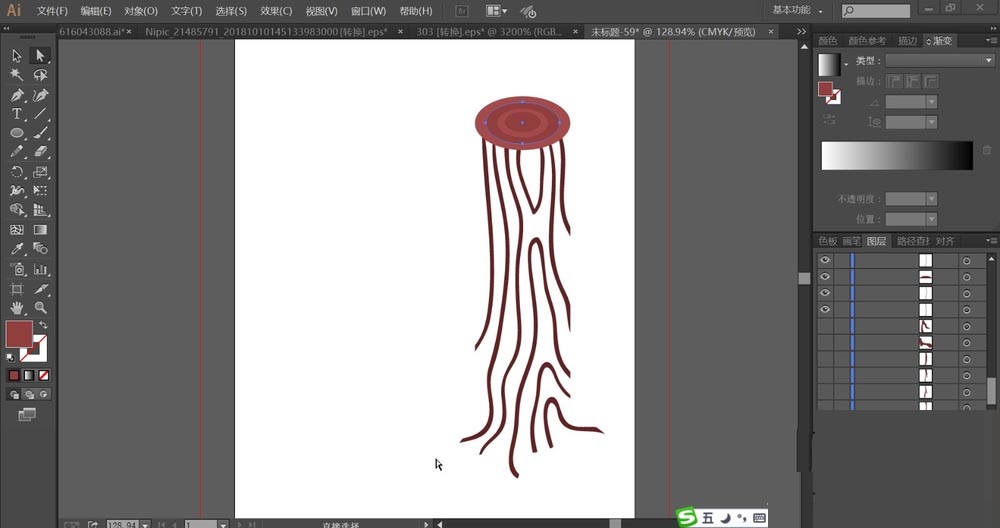
Task: Open the 对象(O) menu
Action: click(141, 11)
